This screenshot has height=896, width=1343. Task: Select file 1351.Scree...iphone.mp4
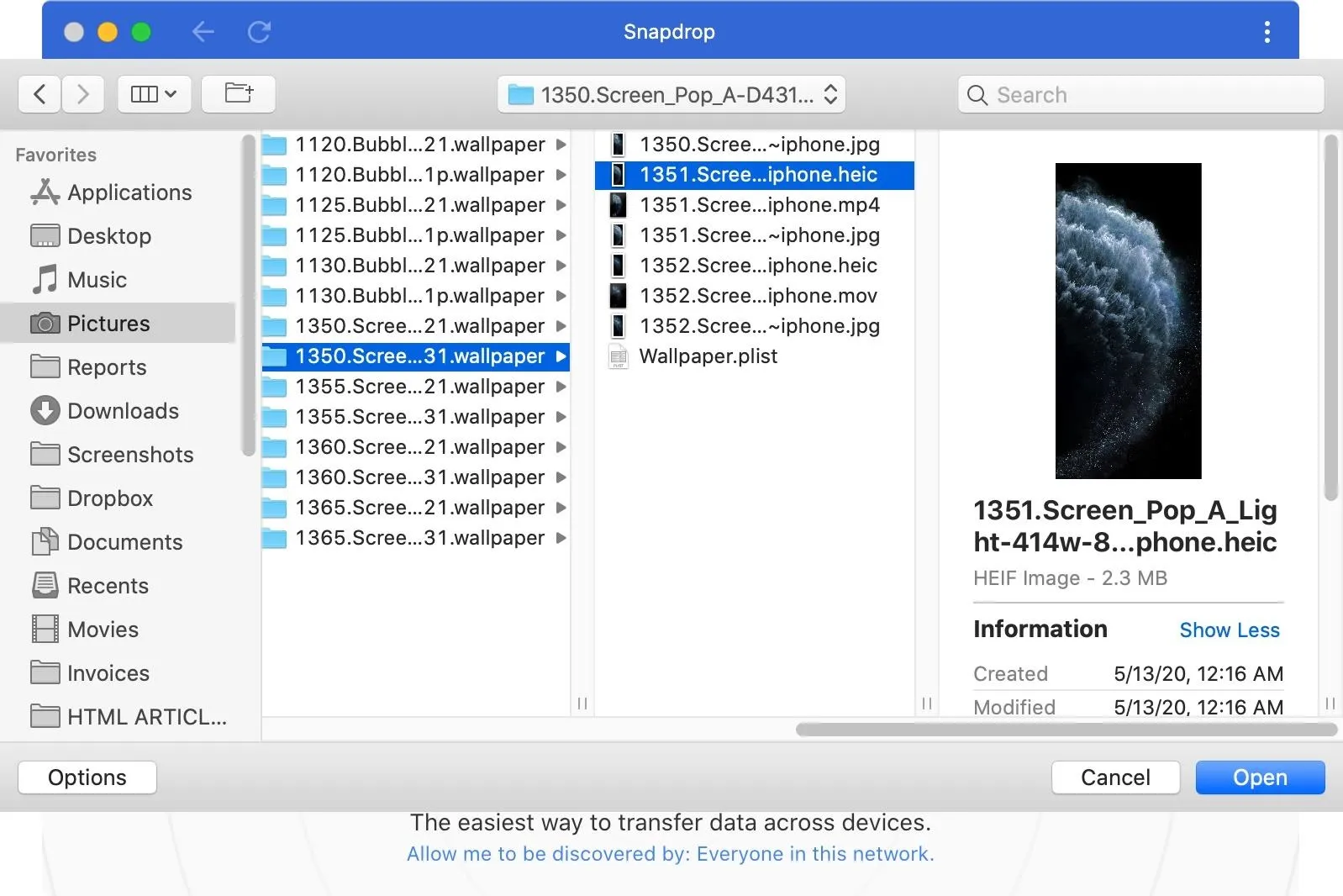tap(755, 205)
